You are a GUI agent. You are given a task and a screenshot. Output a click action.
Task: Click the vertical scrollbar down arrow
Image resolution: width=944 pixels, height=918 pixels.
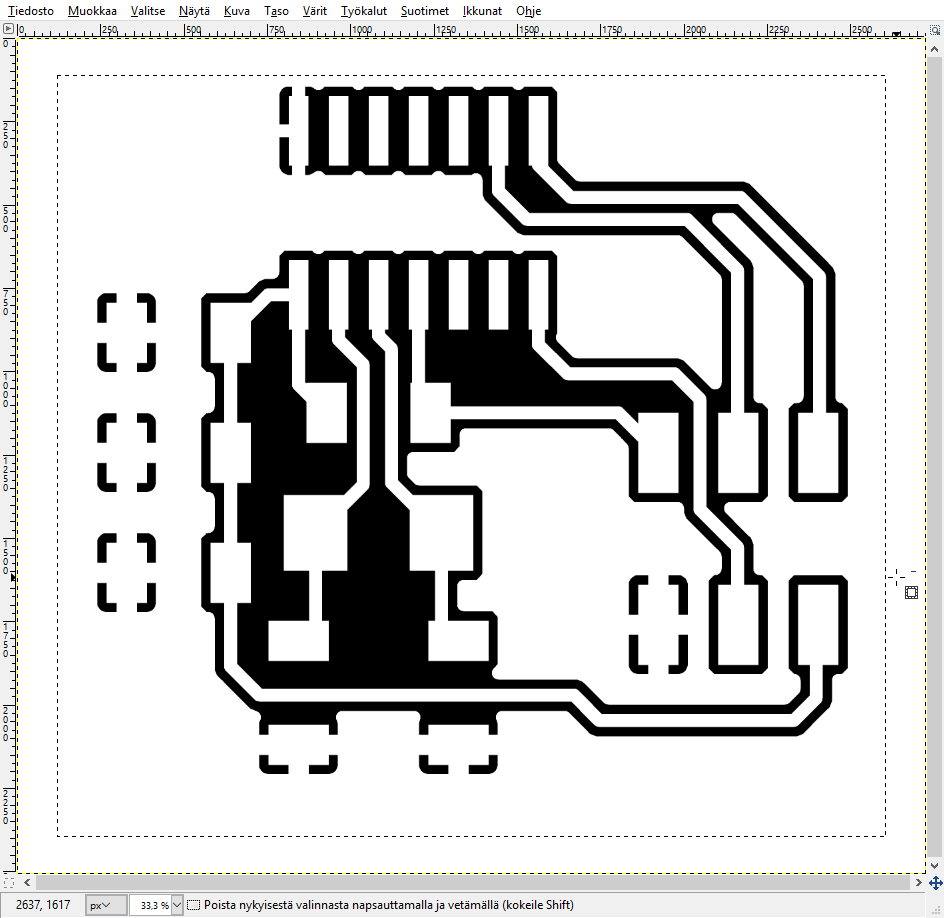click(x=935, y=866)
